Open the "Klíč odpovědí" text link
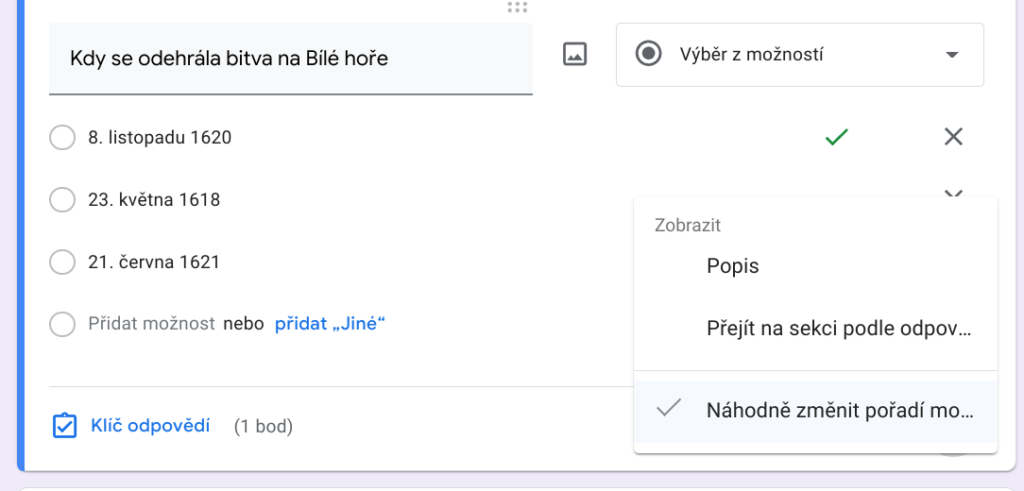 (150, 426)
